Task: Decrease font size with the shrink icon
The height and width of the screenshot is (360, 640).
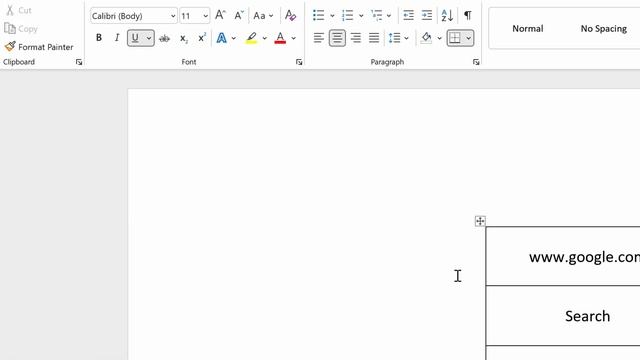Action: pyautogui.click(x=239, y=16)
